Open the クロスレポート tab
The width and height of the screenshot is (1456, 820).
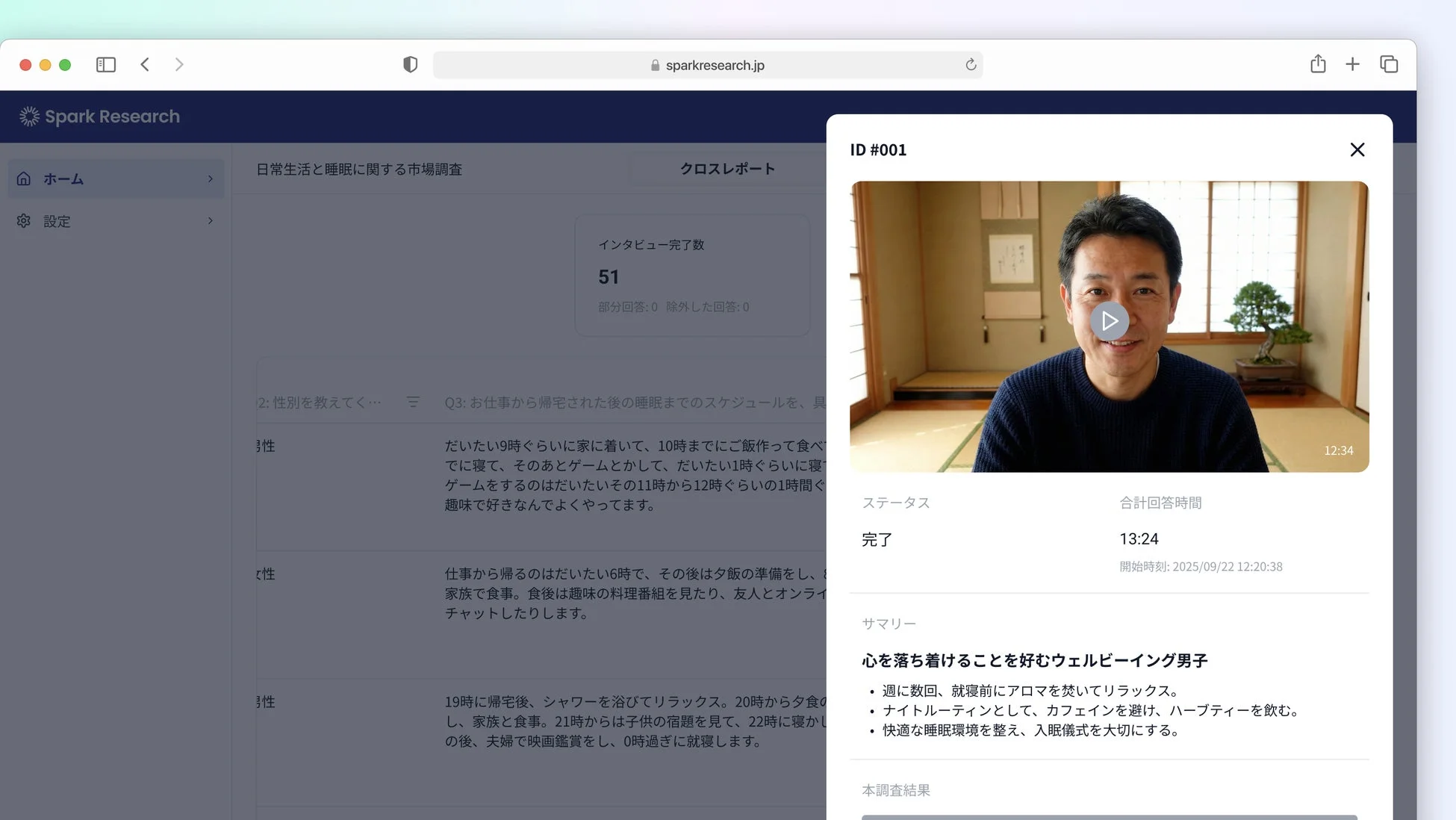[x=727, y=168]
